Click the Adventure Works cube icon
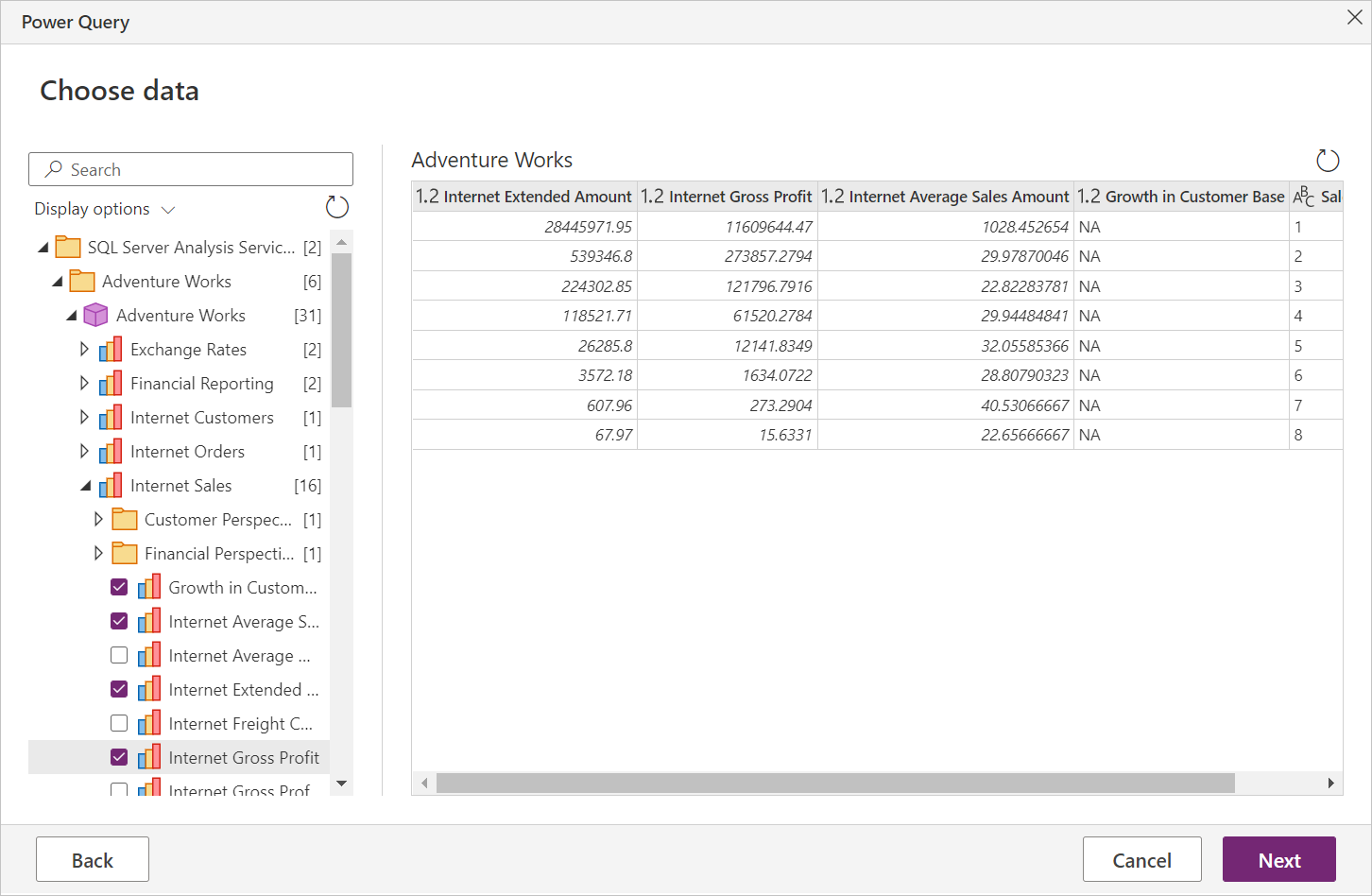This screenshot has height=896, width=1372. (97, 315)
